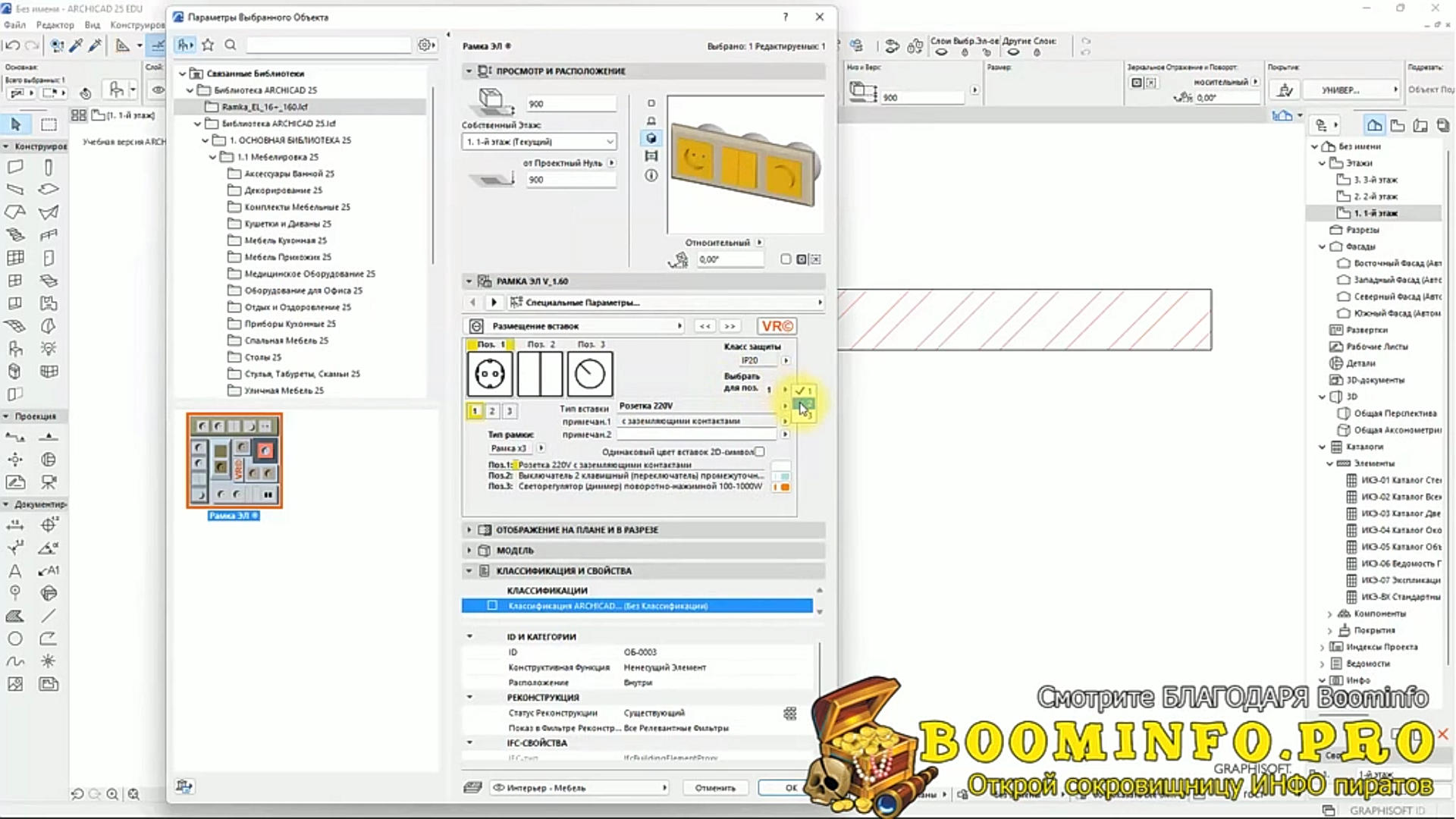
Task: Click the Line tool in toolbox
Action: (49, 616)
